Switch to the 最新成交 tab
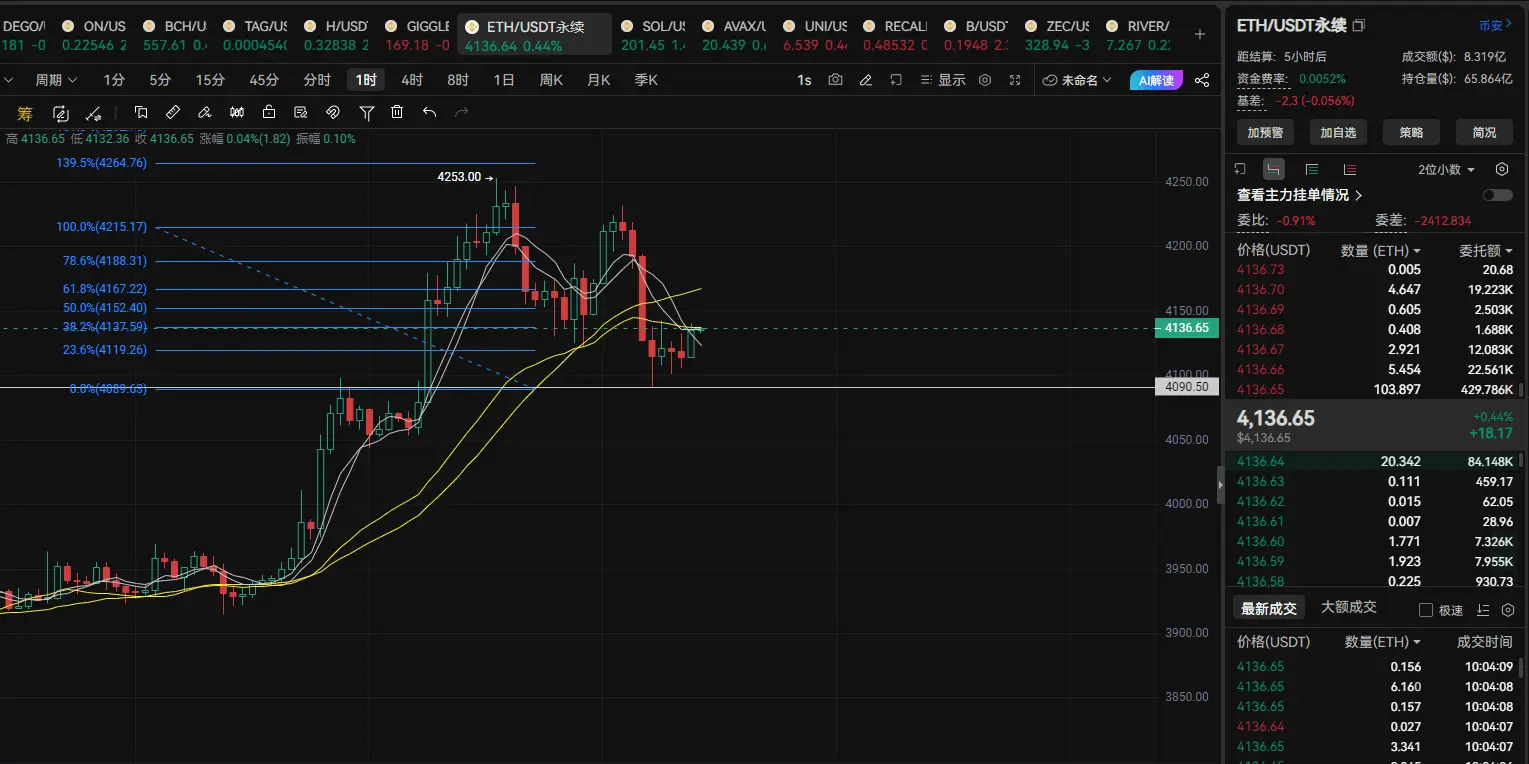Image resolution: width=1529 pixels, height=764 pixels. click(1268, 608)
